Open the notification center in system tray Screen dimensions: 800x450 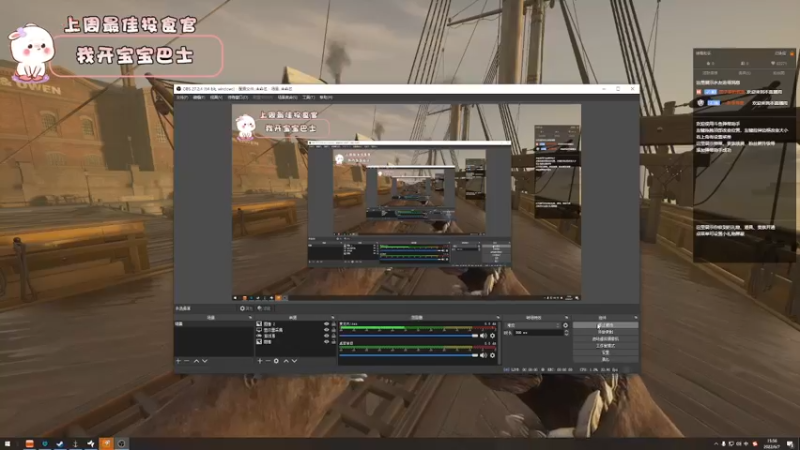point(790,444)
